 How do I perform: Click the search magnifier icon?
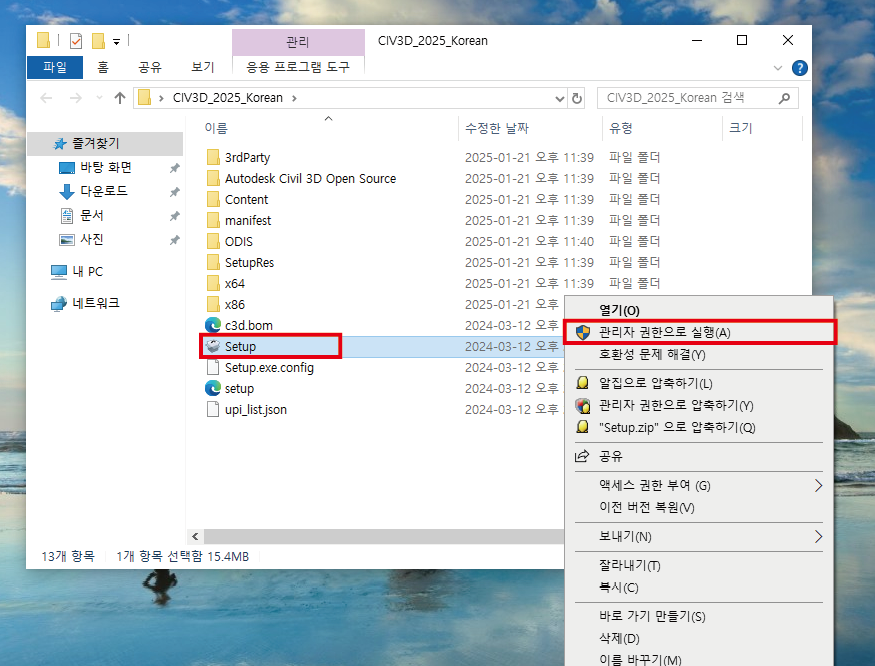[784, 98]
